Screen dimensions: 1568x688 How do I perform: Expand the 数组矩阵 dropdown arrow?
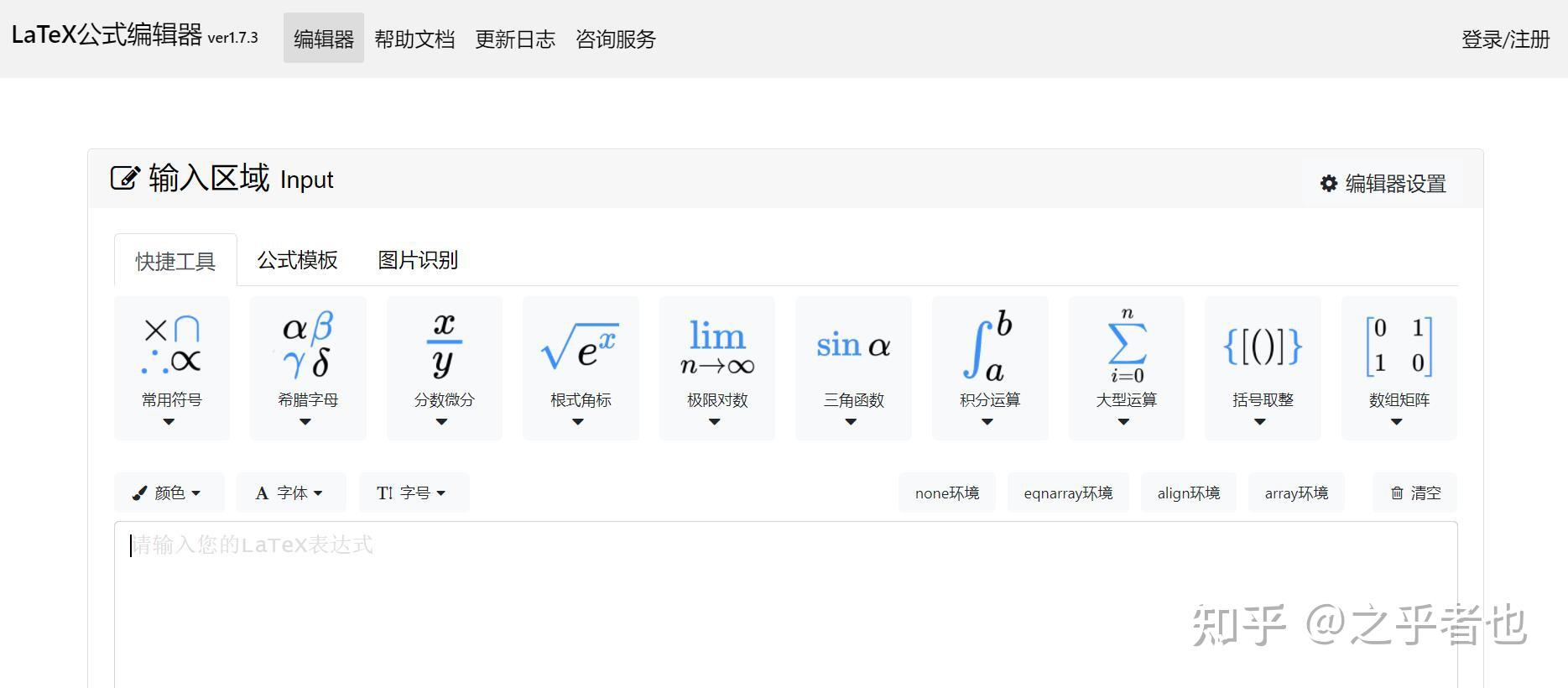click(1396, 422)
